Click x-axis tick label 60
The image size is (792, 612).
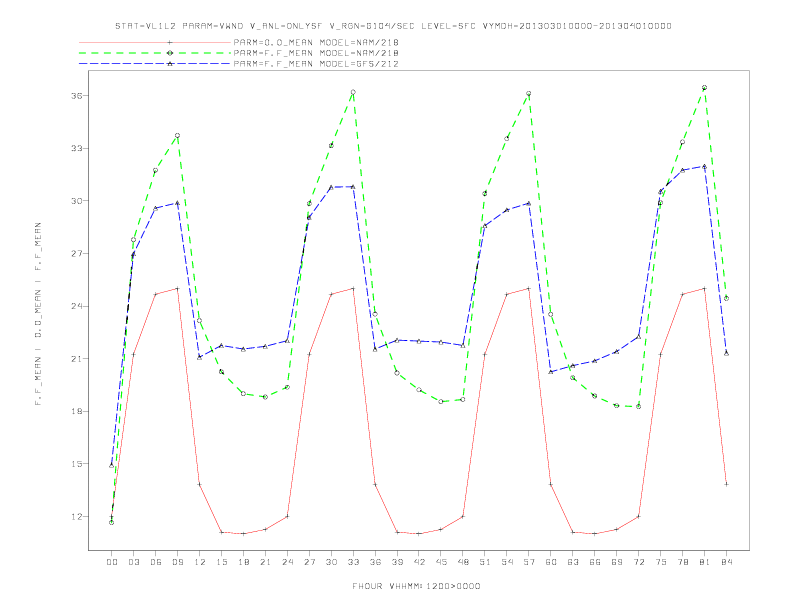(551, 562)
